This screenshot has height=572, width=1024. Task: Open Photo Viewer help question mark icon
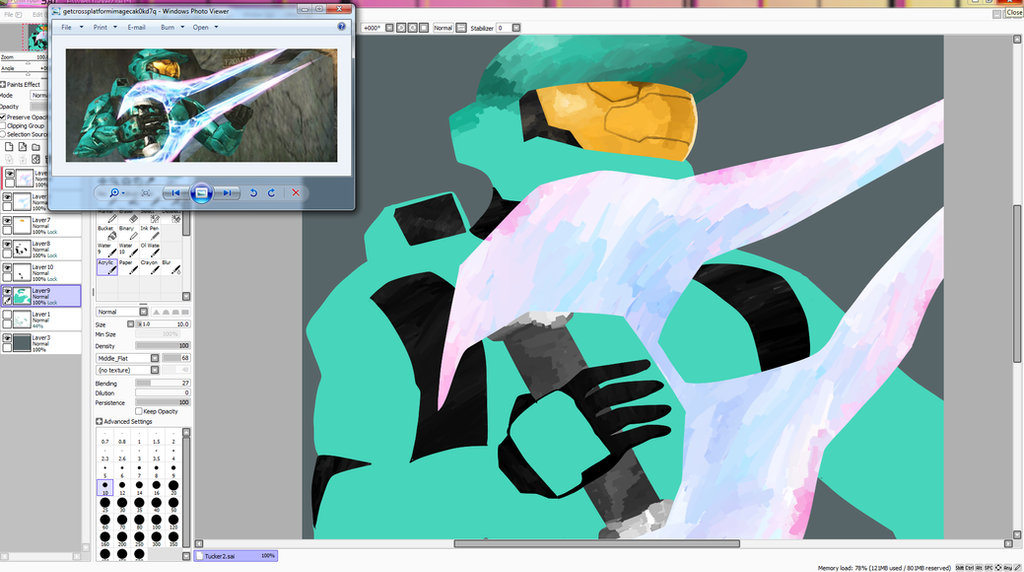(342, 27)
